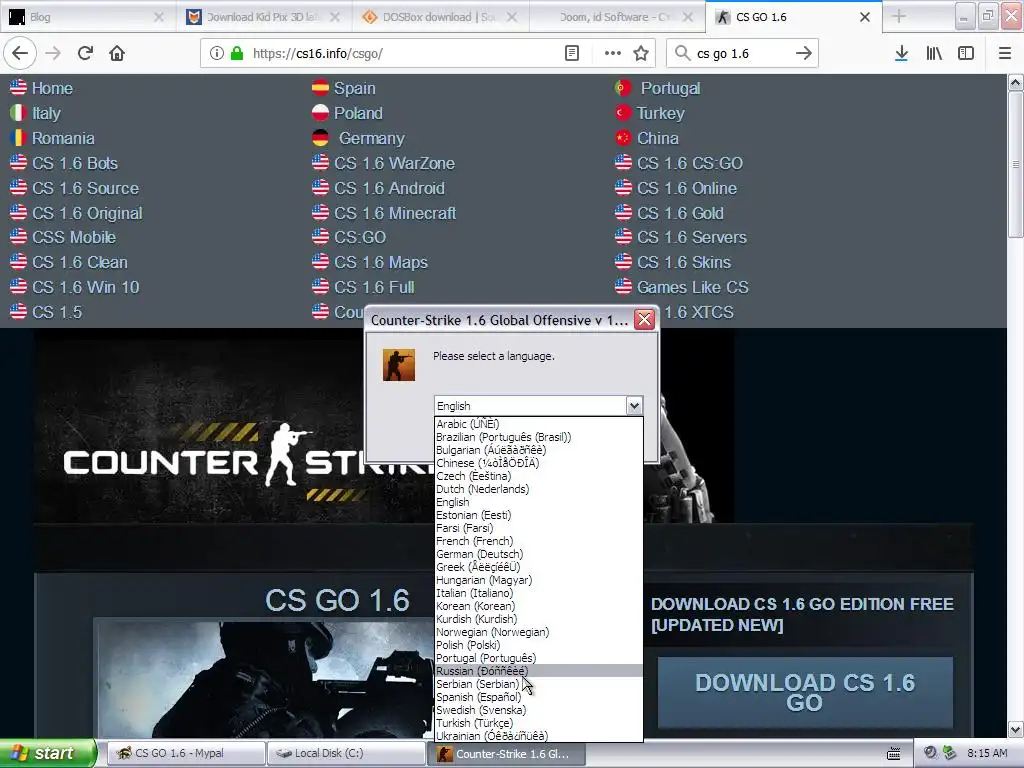The height and width of the screenshot is (768, 1024).
Task: Click the scrollbar down arrow
Action: [x=1016, y=729]
